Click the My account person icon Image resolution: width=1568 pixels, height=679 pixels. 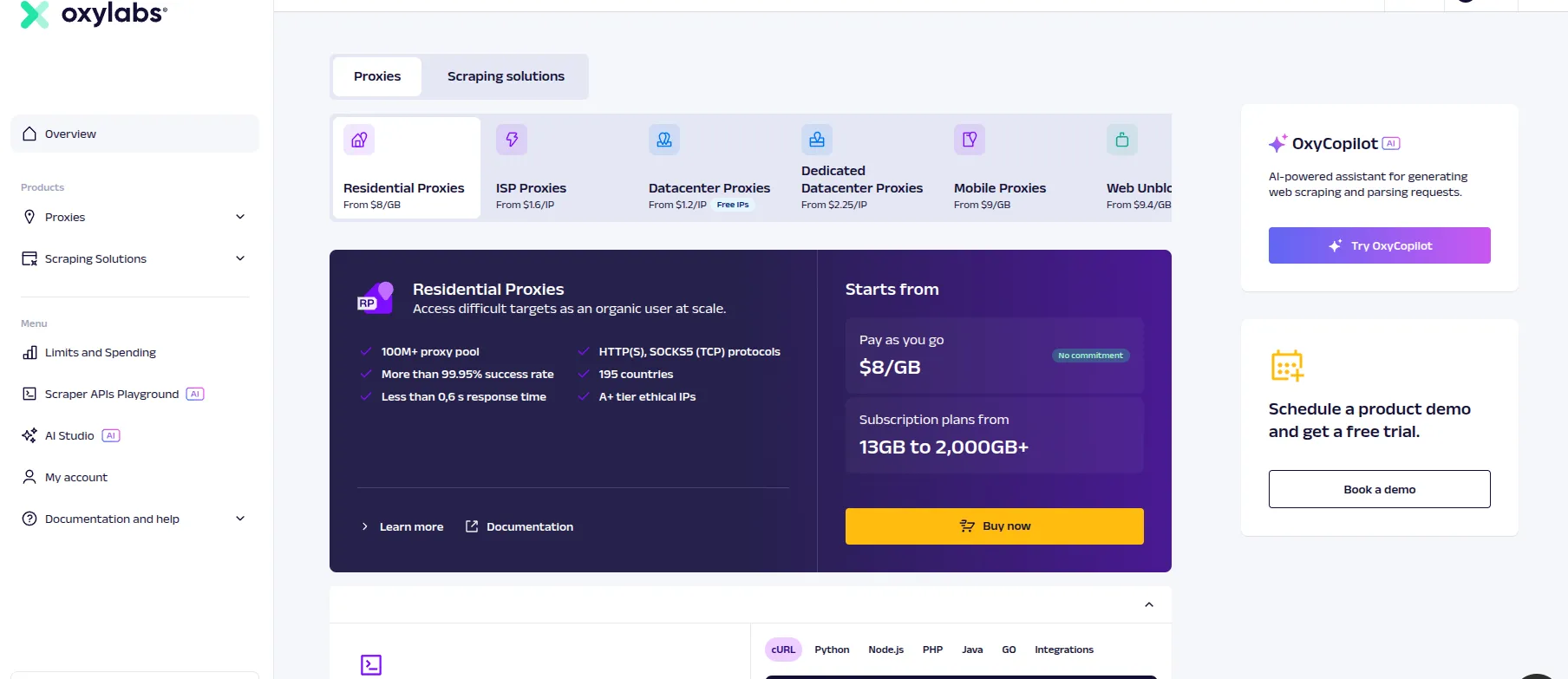[x=29, y=477]
